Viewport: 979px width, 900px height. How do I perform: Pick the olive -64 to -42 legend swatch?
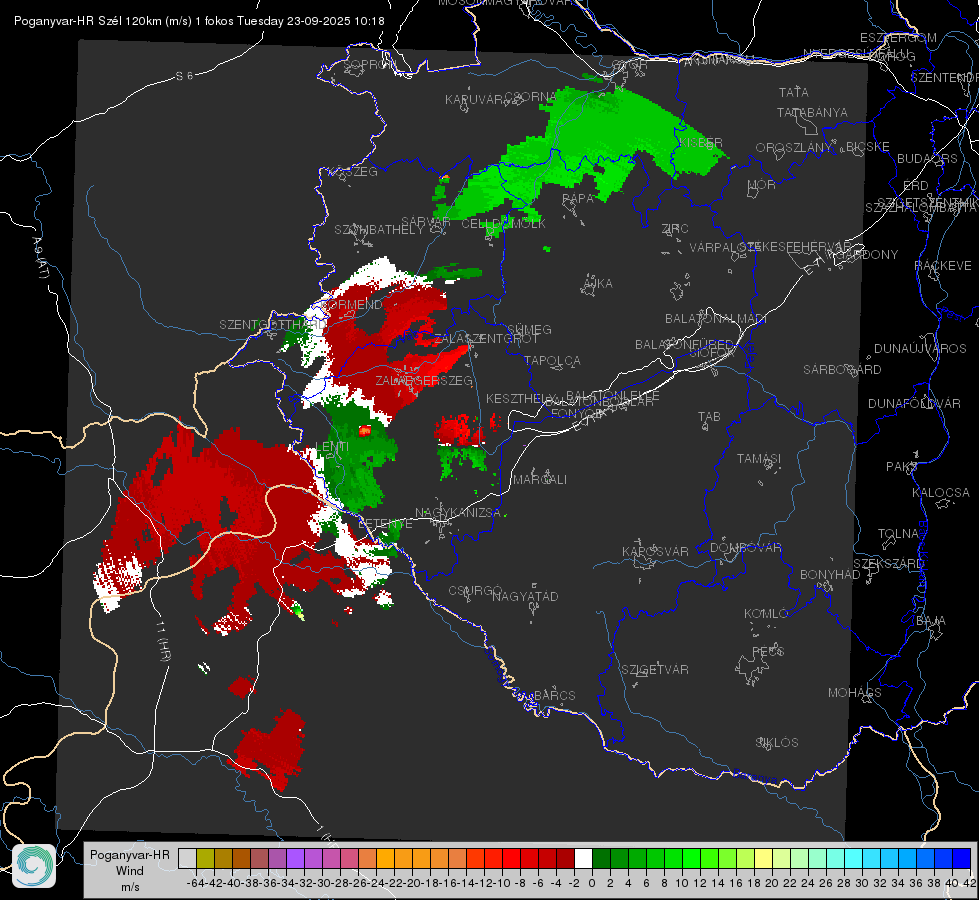(x=205, y=858)
